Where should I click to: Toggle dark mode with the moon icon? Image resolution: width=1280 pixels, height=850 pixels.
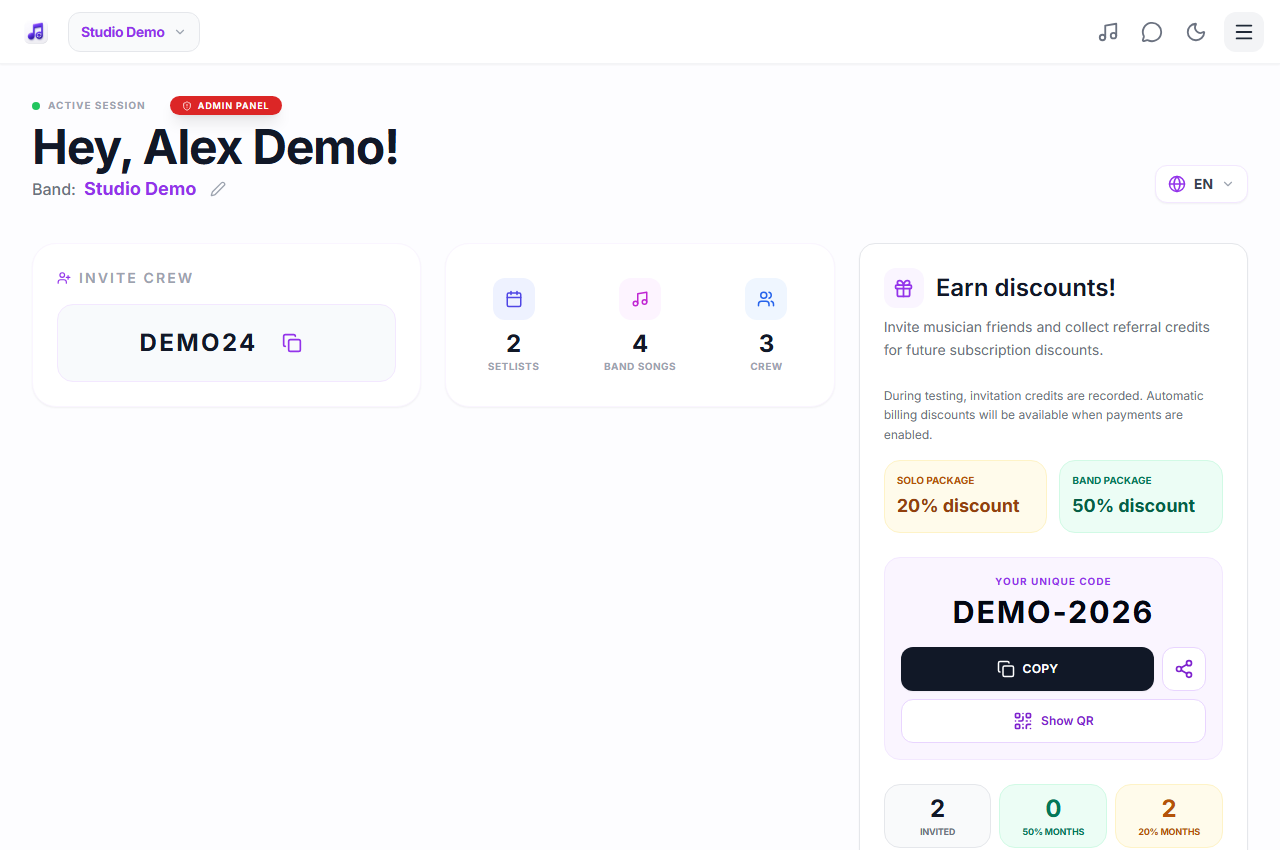(x=1196, y=32)
